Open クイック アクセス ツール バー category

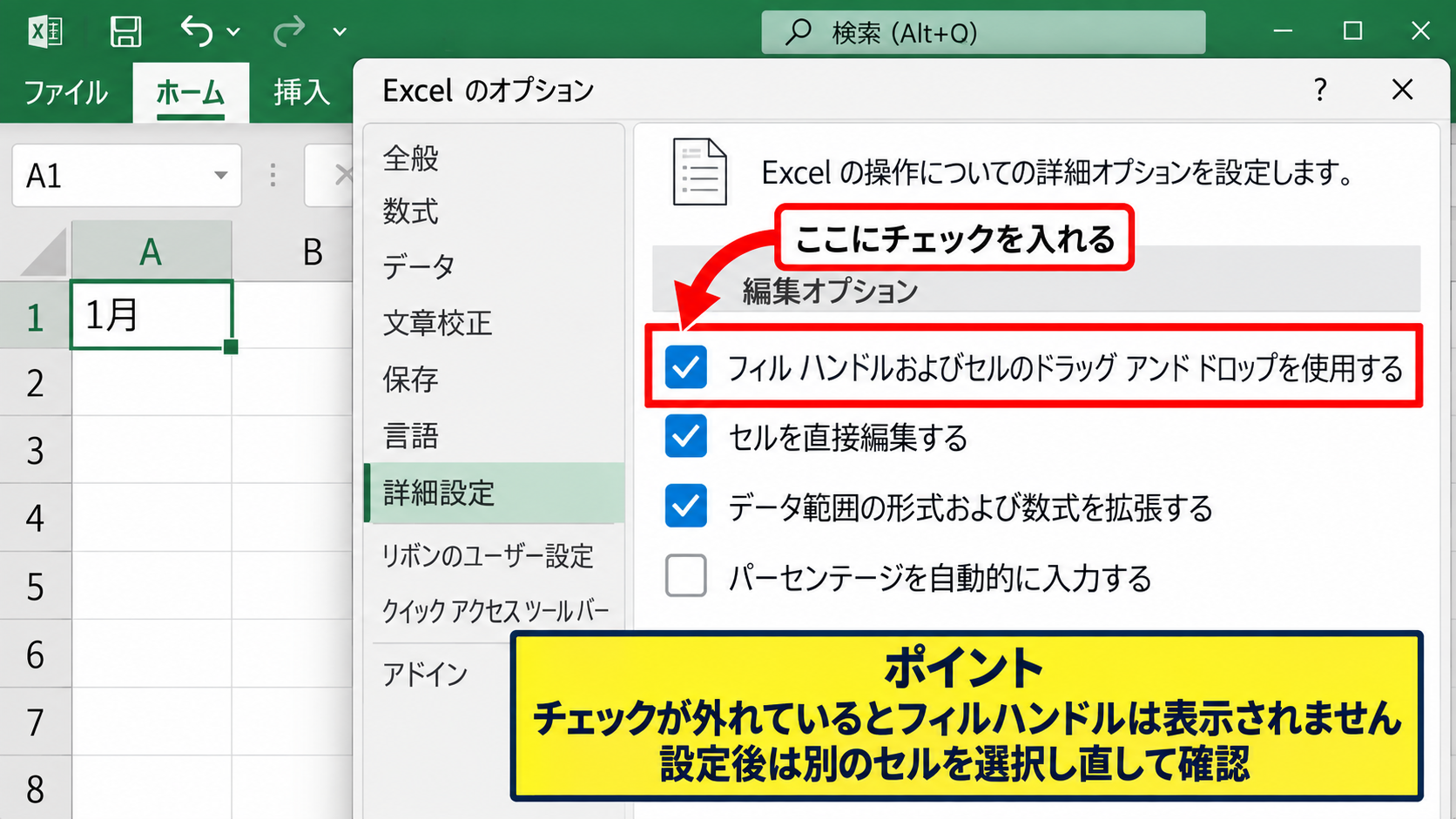495,611
